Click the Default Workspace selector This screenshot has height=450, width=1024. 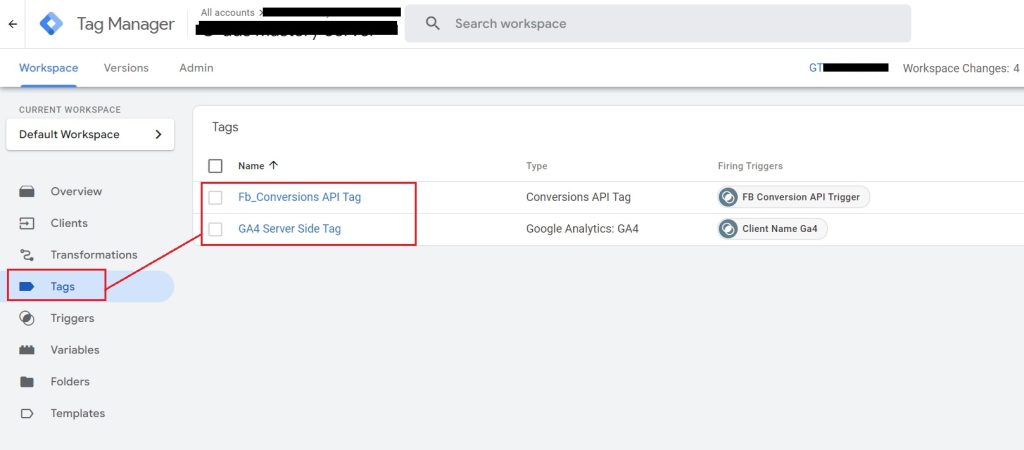(90, 135)
